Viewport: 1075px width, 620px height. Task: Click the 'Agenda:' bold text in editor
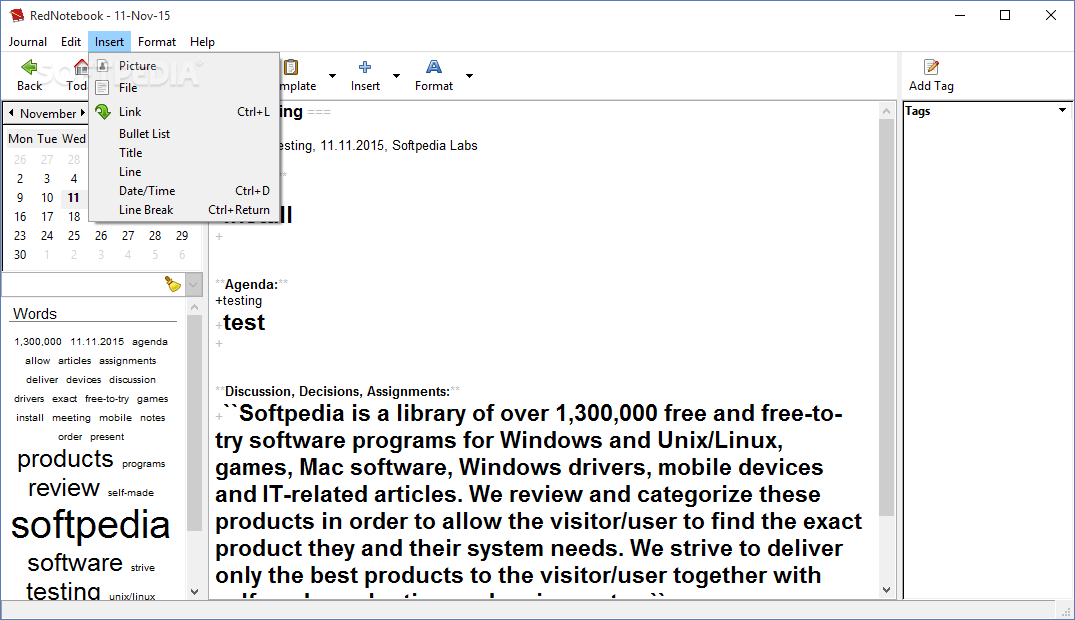[251, 285]
